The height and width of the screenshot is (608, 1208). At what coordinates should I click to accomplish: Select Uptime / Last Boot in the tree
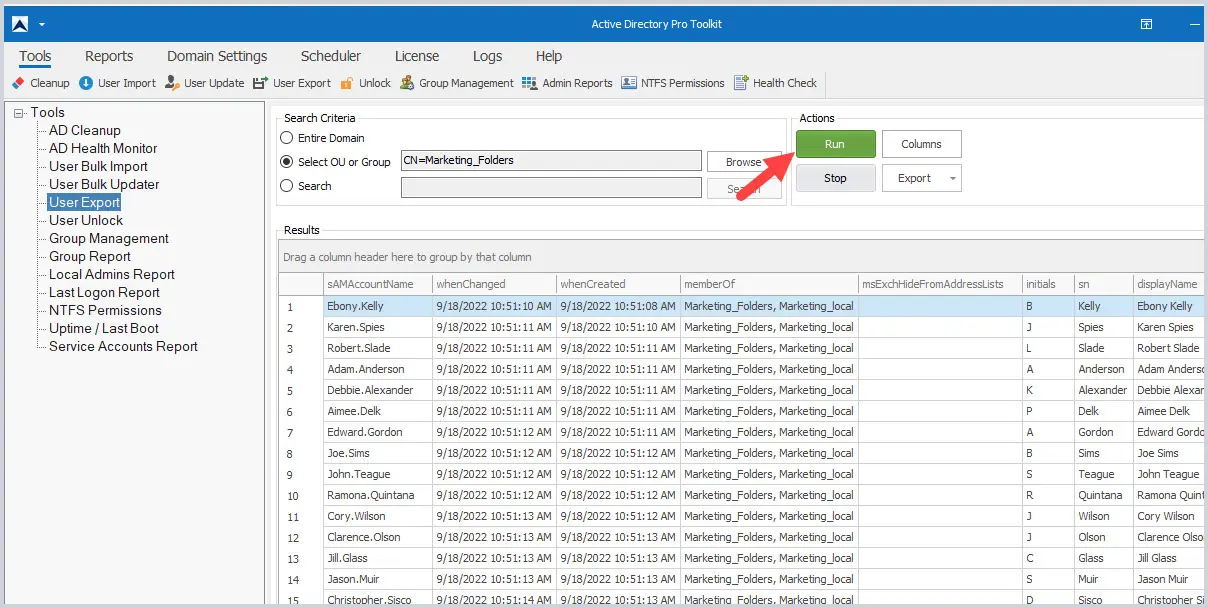click(x=104, y=329)
